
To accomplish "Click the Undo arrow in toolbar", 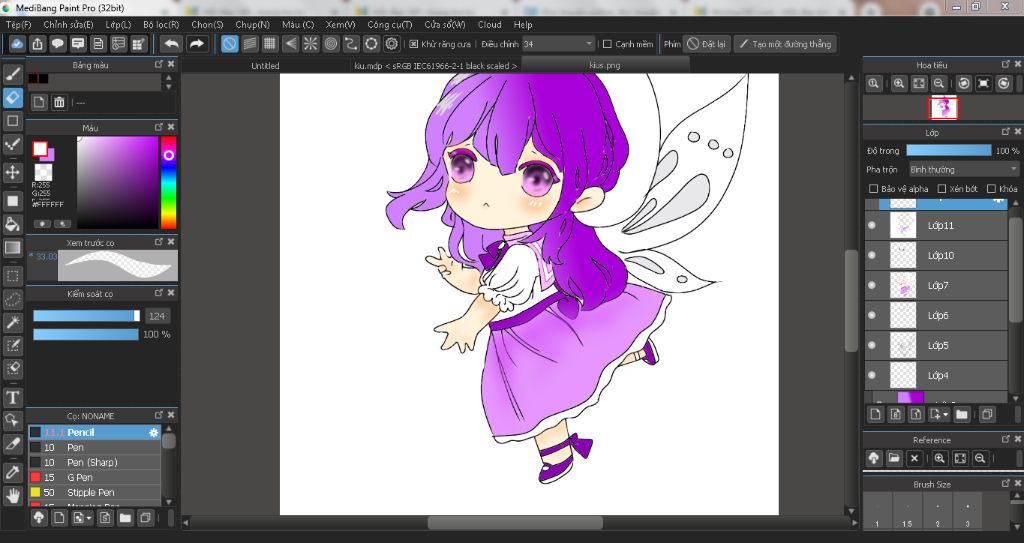I will click(x=171, y=44).
